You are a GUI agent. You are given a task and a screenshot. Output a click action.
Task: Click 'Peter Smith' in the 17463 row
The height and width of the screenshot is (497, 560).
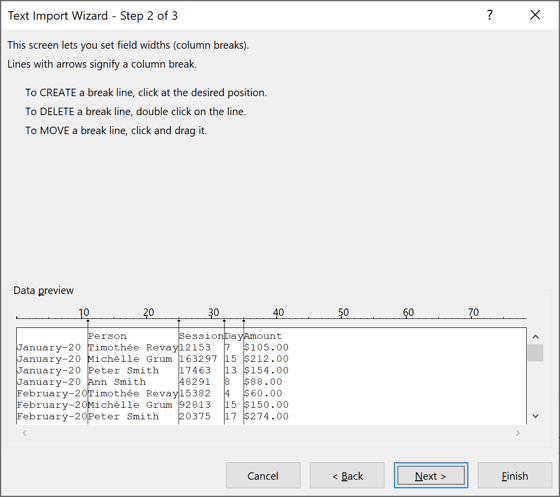(124, 370)
